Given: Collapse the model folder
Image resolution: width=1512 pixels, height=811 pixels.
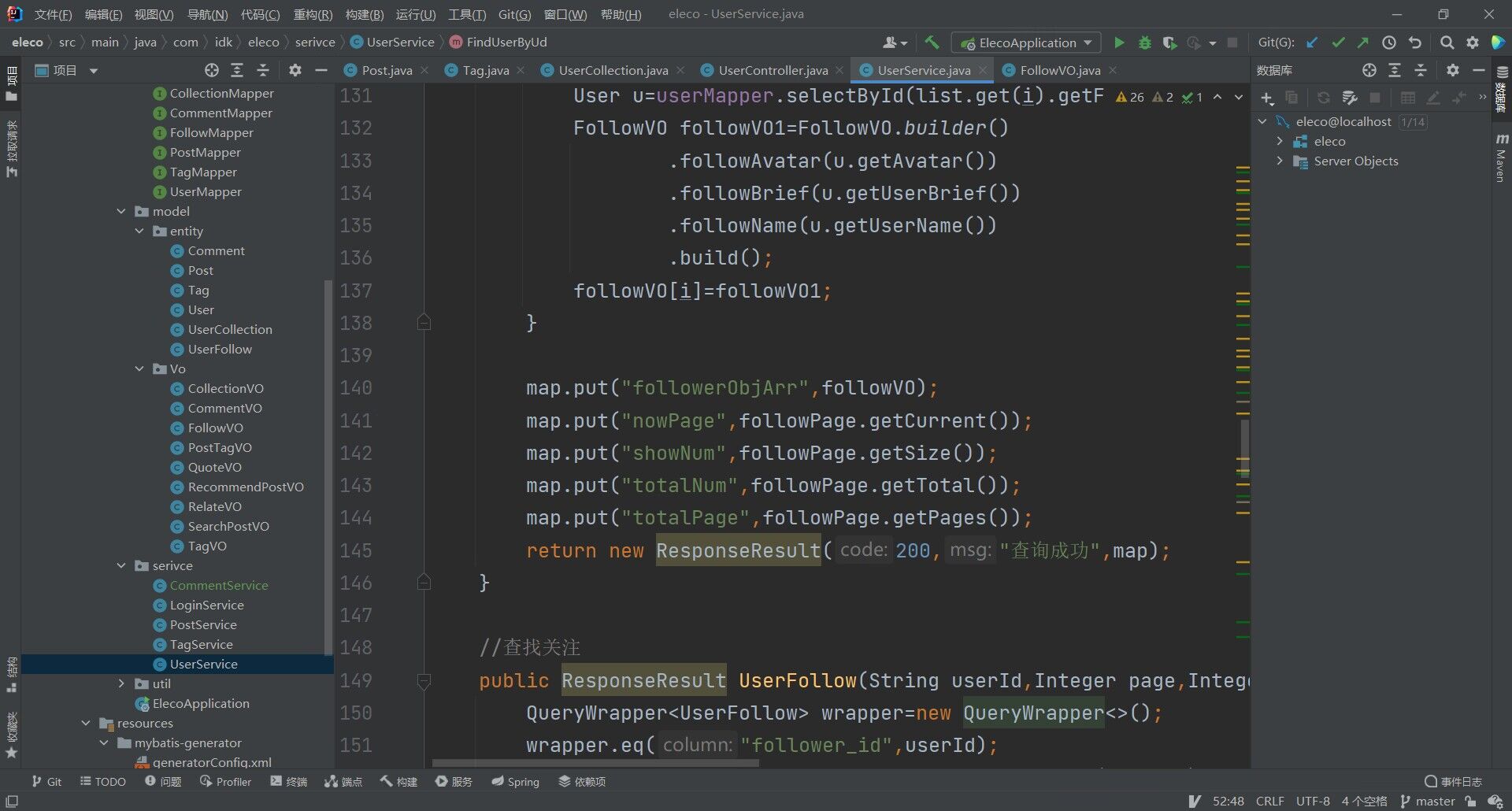Looking at the screenshot, I should [x=121, y=211].
